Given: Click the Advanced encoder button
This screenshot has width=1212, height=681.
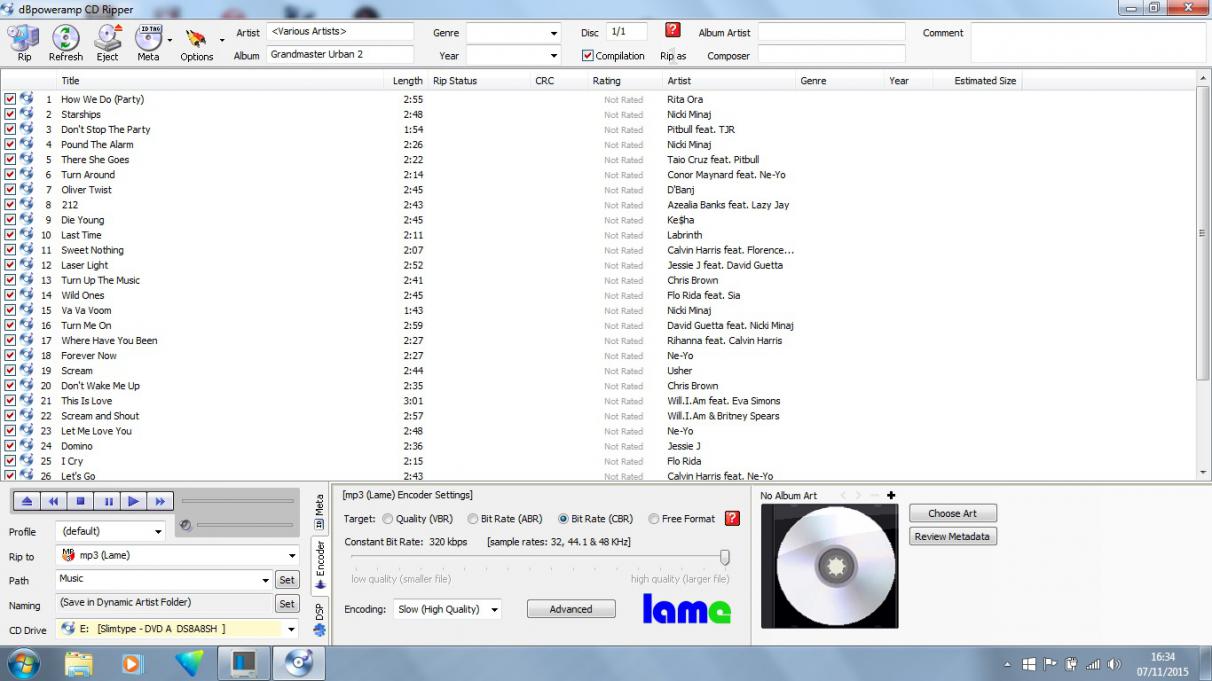Looking at the screenshot, I should 570,609.
